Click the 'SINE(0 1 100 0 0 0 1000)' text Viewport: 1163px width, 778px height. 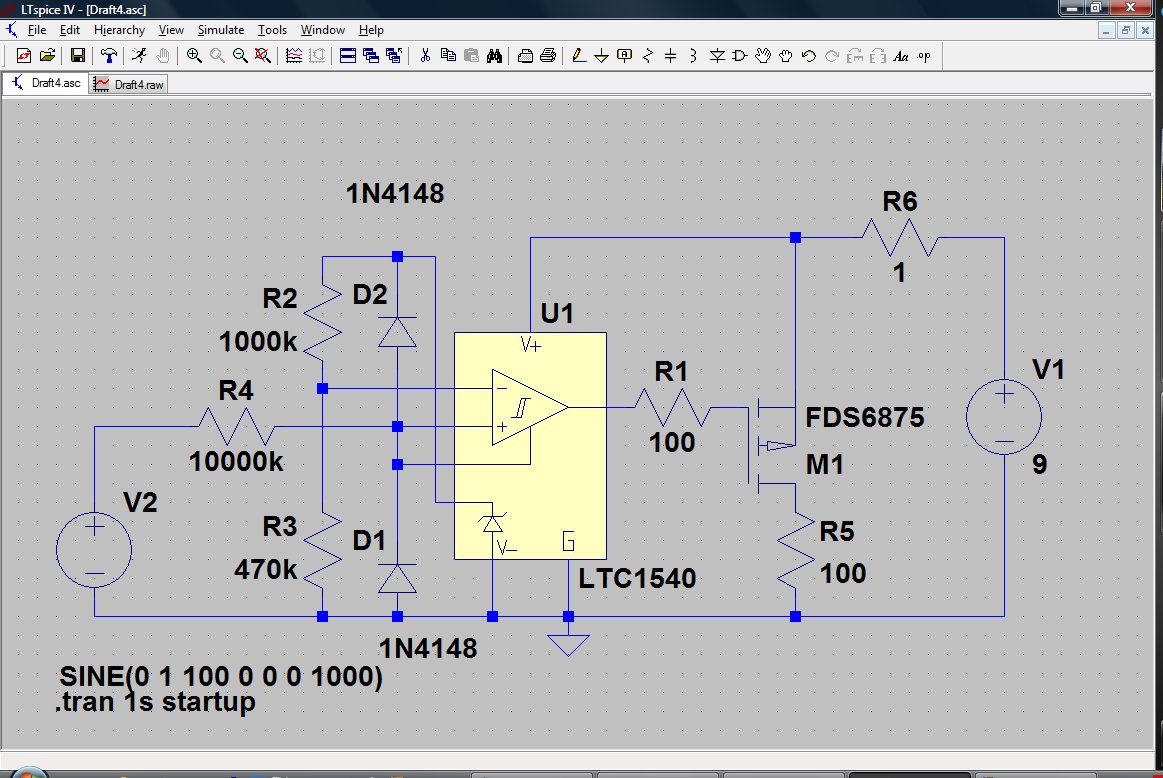[x=221, y=676]
